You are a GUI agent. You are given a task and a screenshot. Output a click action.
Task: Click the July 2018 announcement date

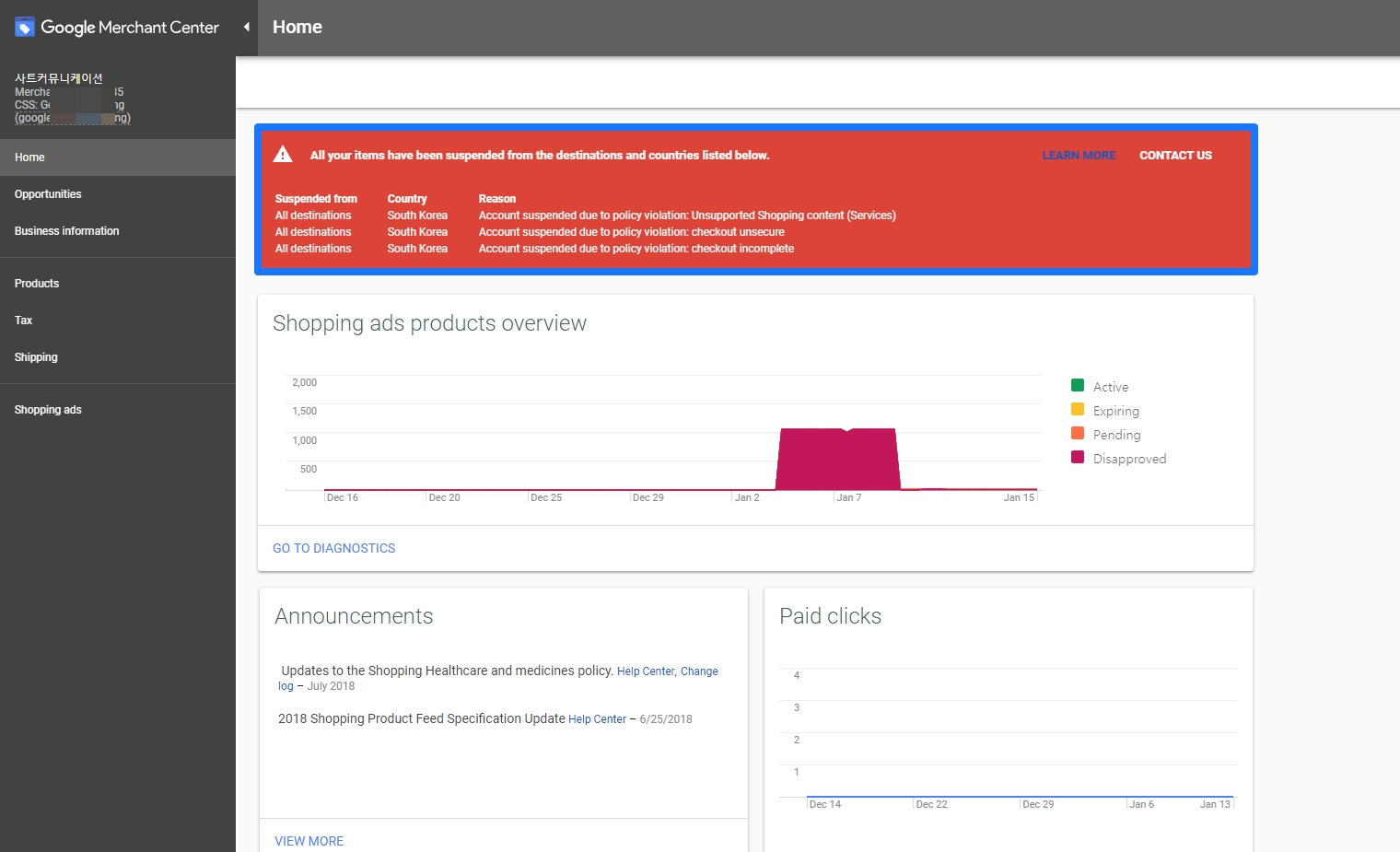point(331,686)
